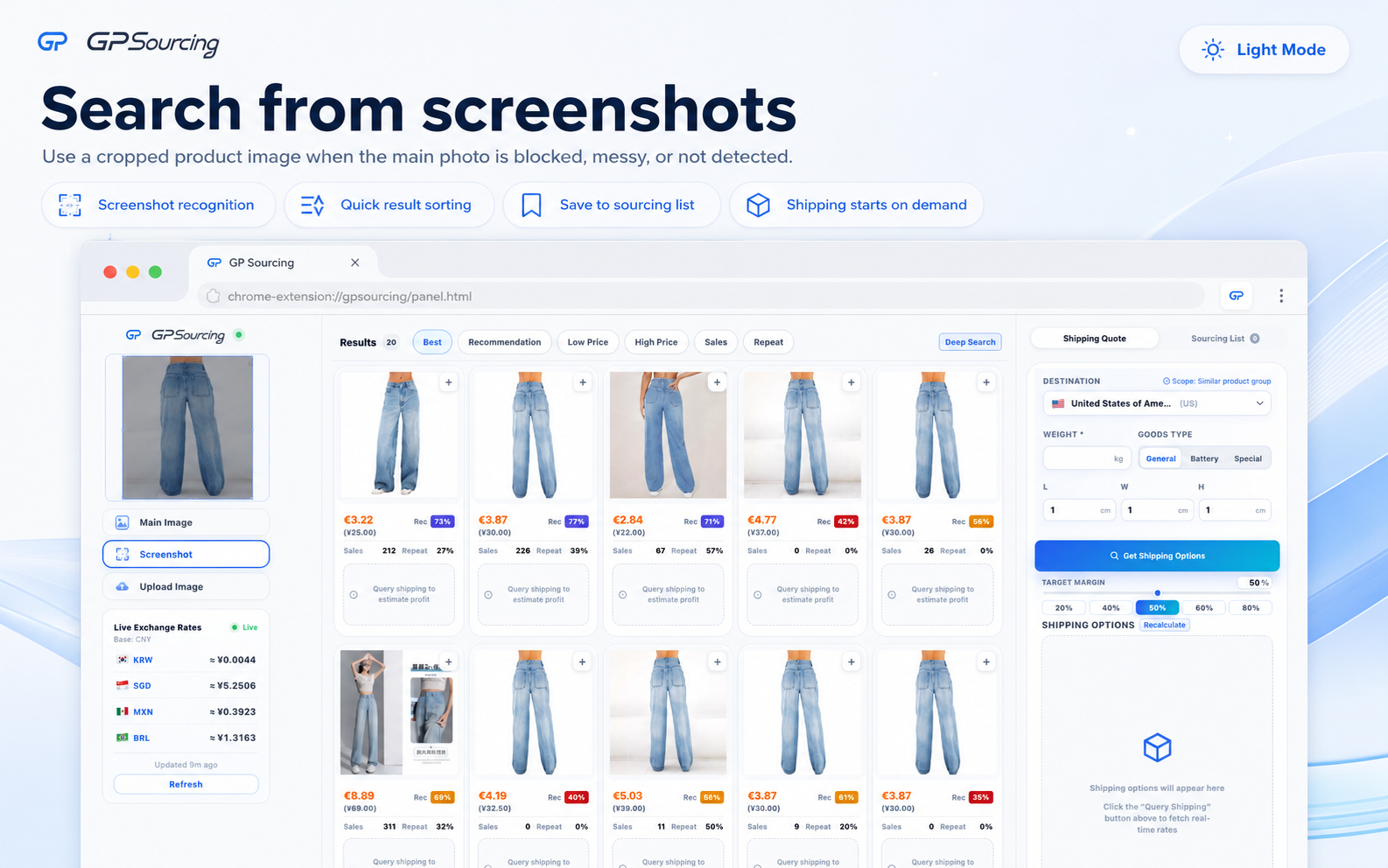Screen dimensions: 1388x868
Task: Add the €5.03 jeans to sourcing list
Action: tap(717, 662)
